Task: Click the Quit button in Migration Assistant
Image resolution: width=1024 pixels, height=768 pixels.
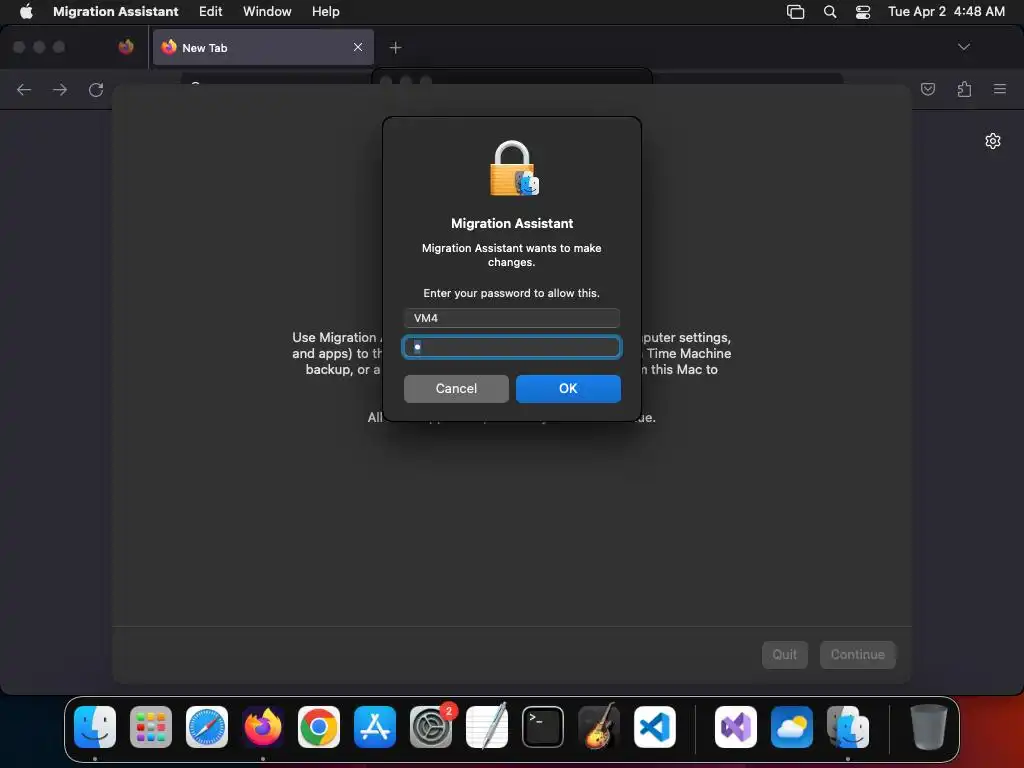Action: (784, 654)
